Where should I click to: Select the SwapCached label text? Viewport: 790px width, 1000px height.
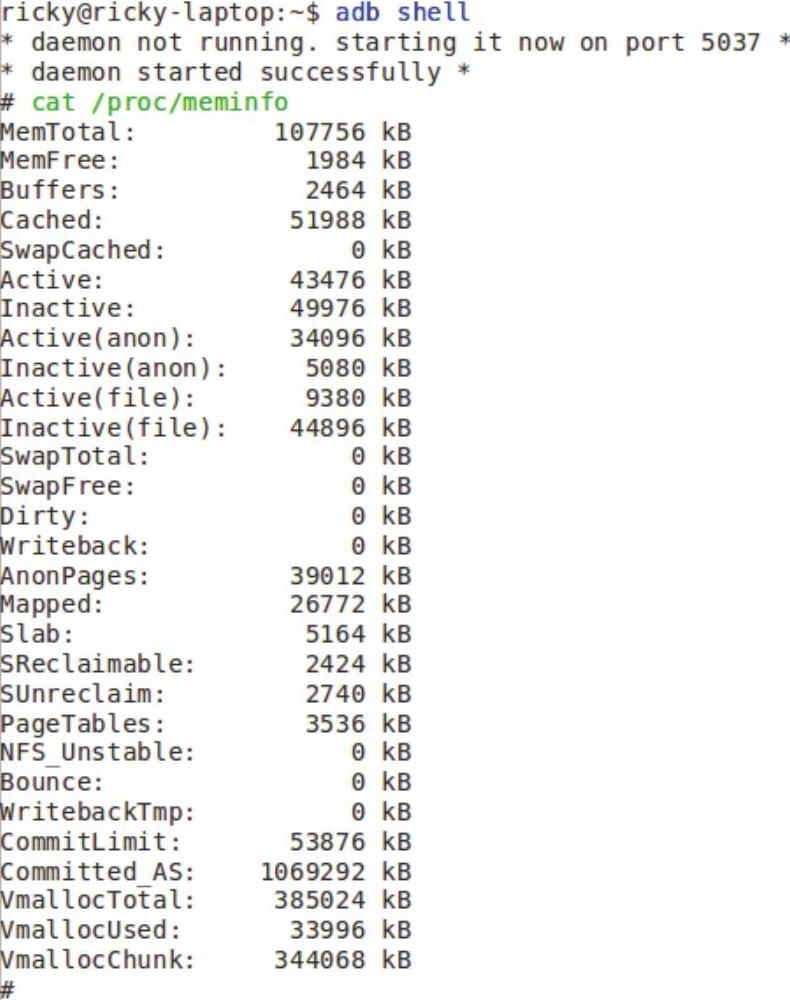(x=82, y=249)
